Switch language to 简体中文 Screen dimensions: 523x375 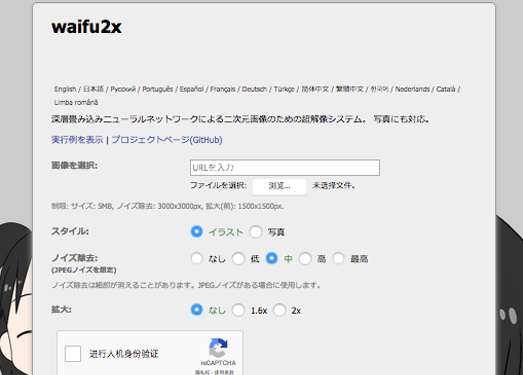click(x=315, y=89)
